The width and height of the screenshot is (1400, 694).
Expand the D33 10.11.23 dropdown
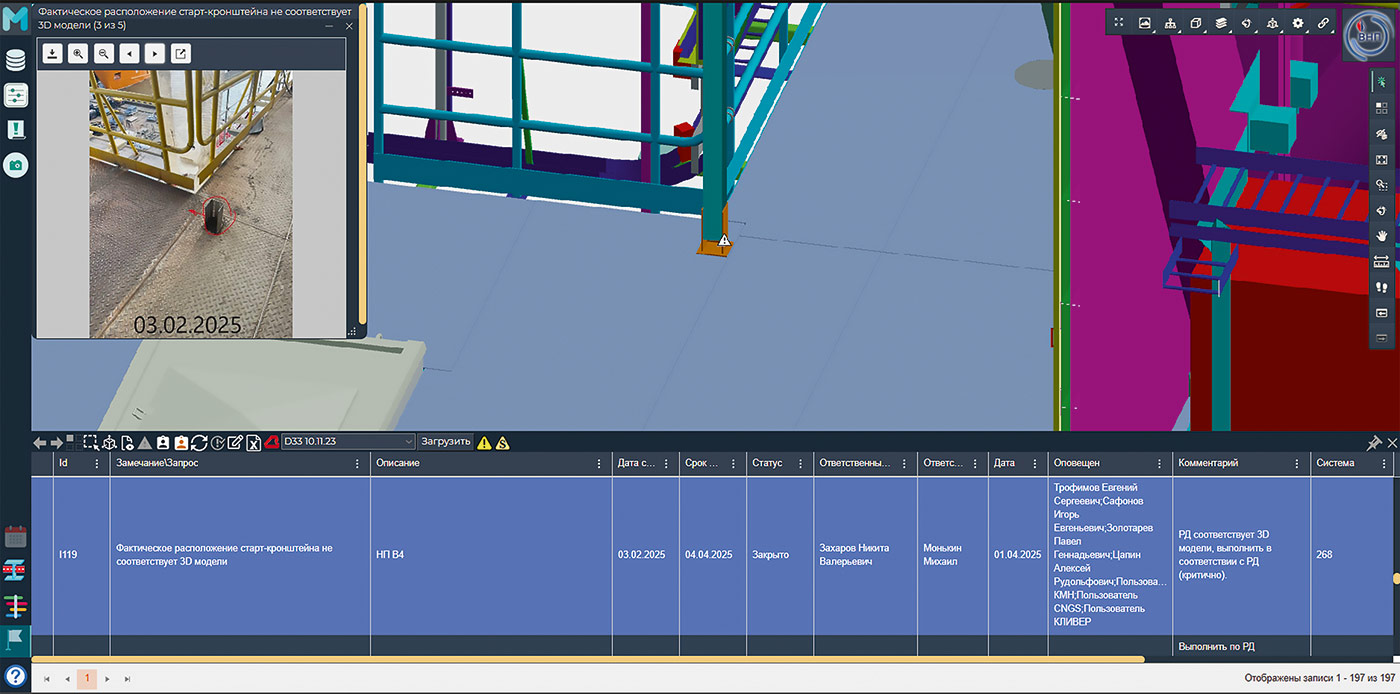coord(408,442)
